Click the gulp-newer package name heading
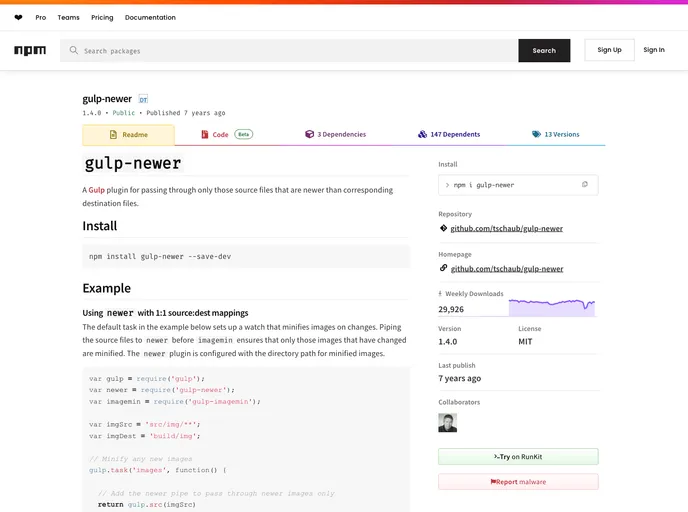The image size is (688, 512). (x=107, y=99)
